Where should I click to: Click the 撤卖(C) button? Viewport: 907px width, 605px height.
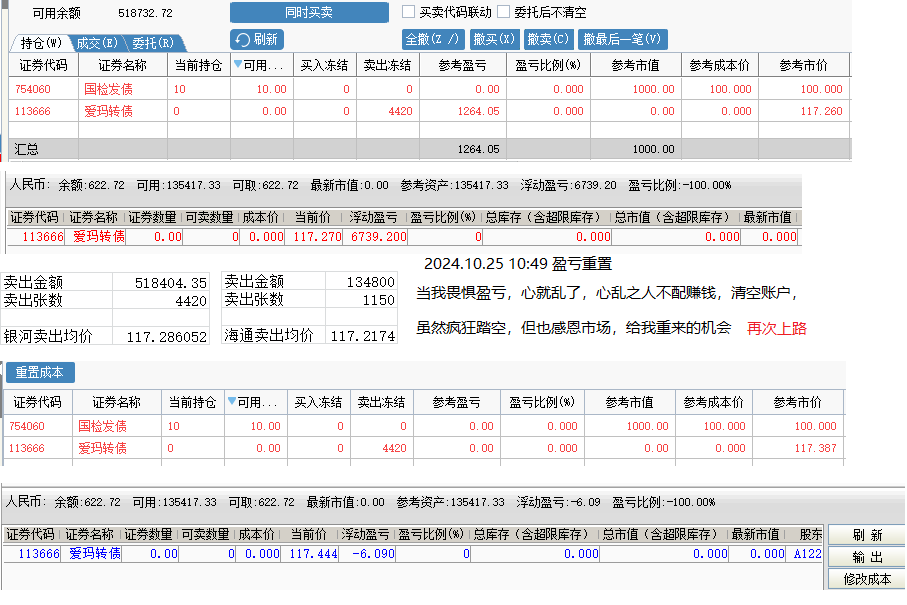[x=547, y=40]
